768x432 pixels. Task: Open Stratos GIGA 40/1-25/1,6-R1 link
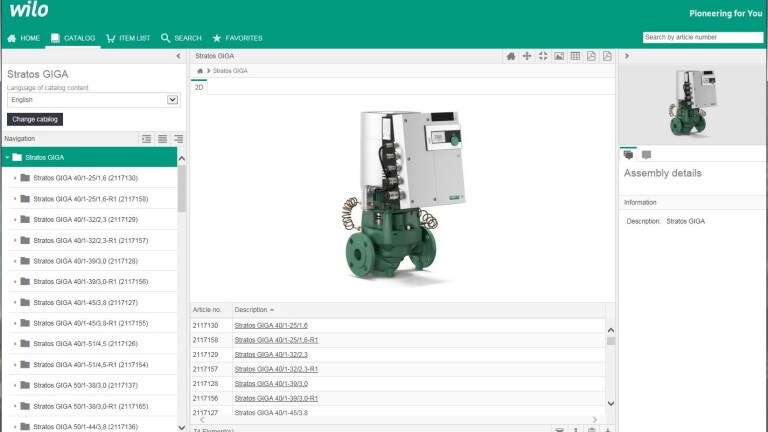pos(276,340)
